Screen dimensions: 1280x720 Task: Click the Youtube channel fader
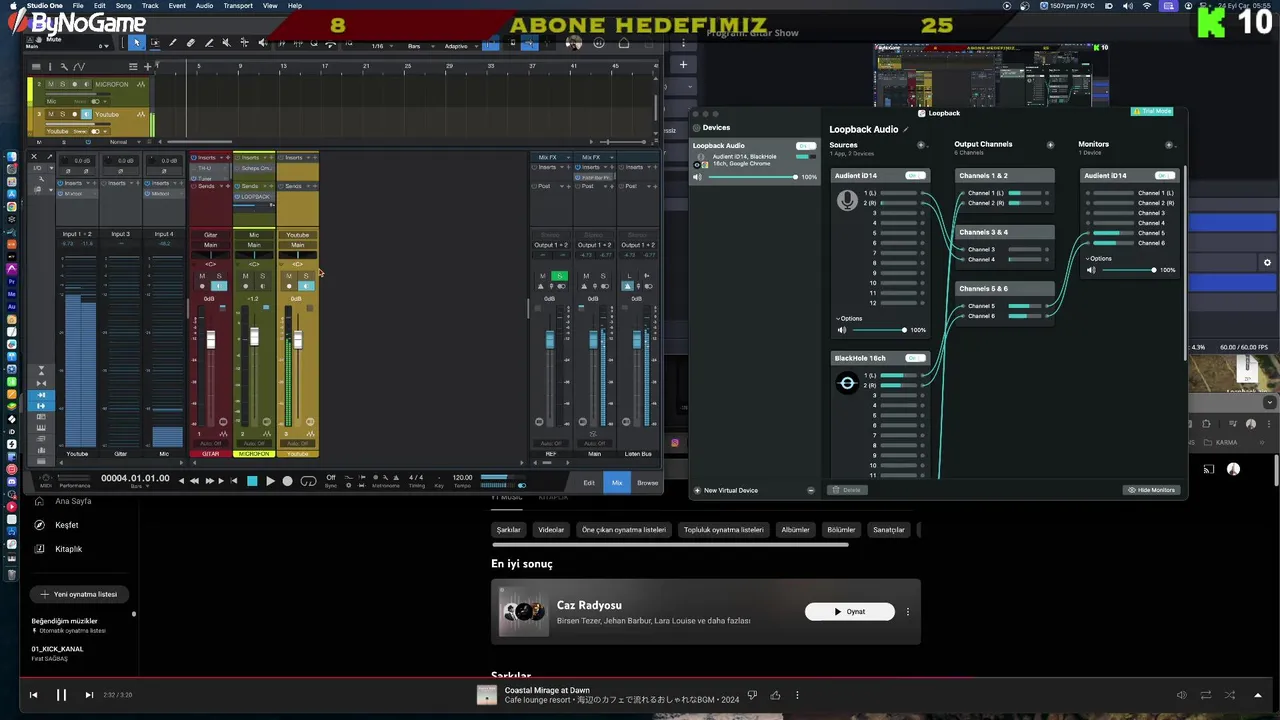tap(297, 340)
